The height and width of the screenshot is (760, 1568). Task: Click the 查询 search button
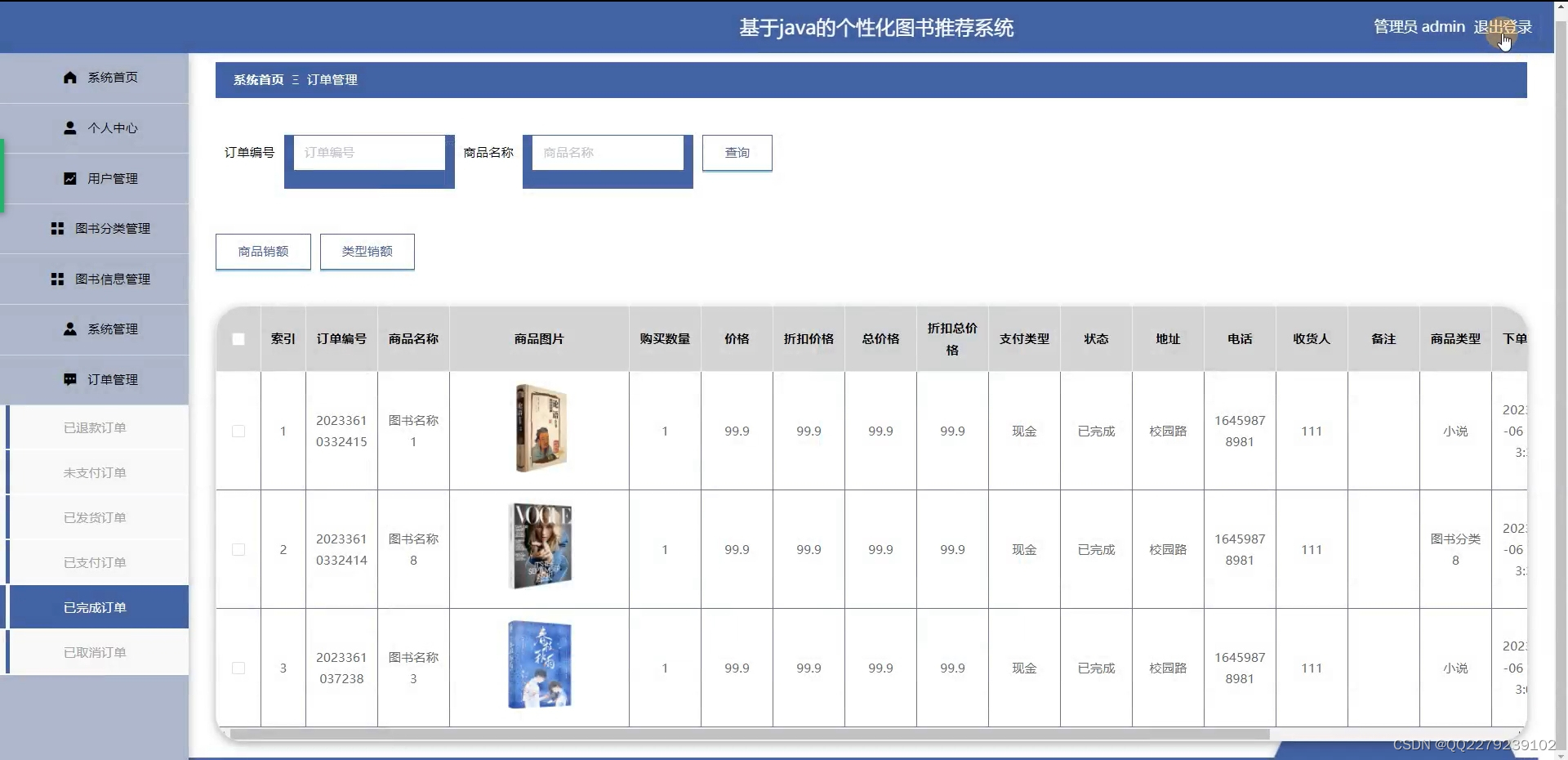(x=736, y=153)
